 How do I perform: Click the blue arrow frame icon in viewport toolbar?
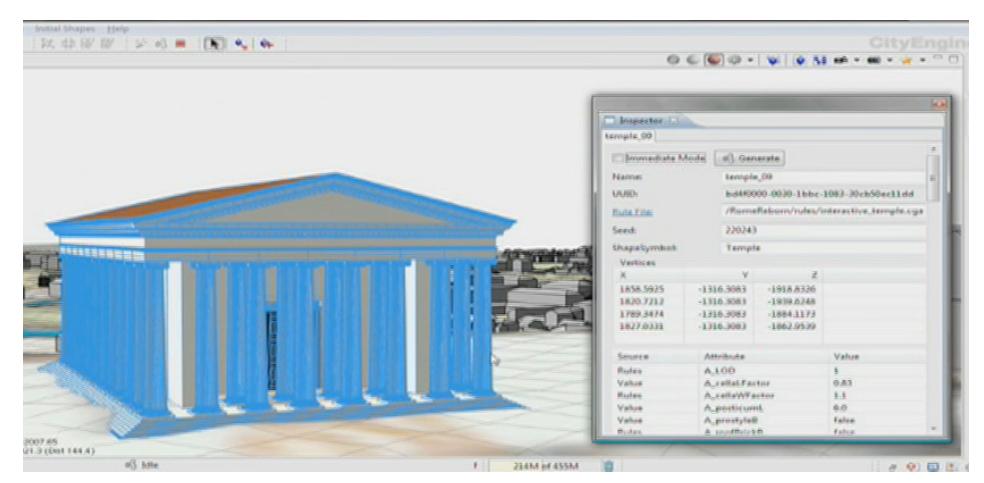click(800, 60)
